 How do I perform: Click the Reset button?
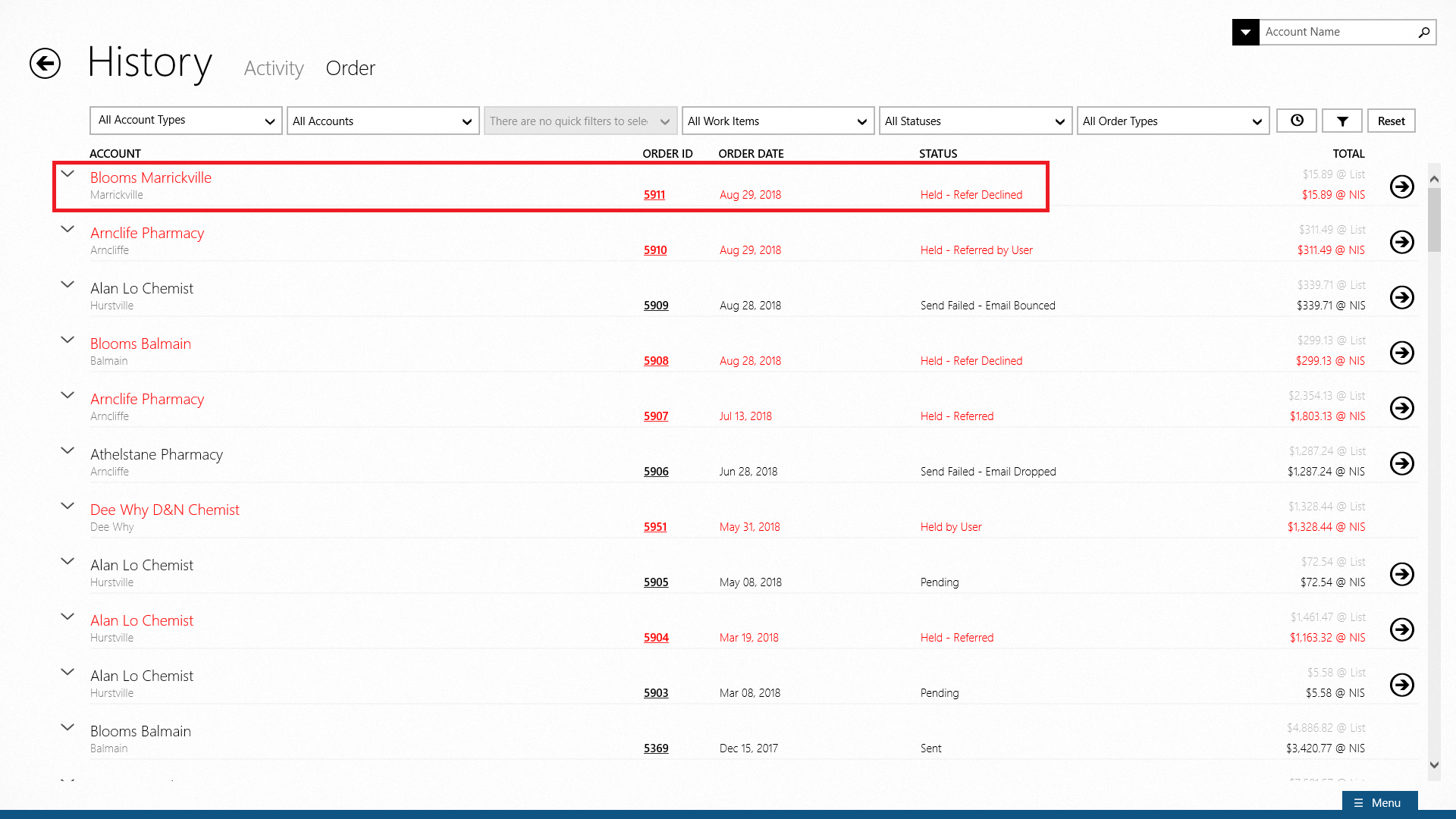[1391, 121]
